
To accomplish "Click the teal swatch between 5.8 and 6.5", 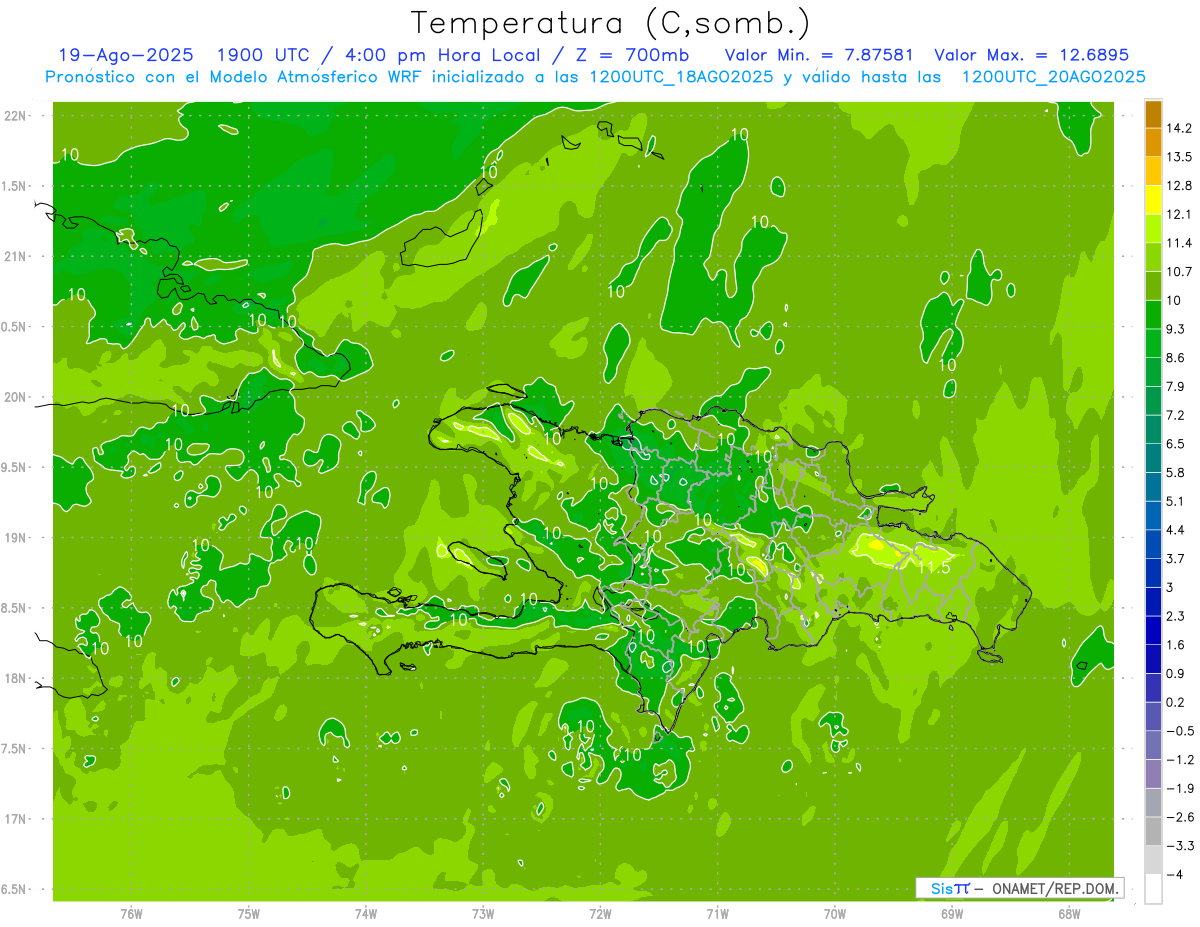I will [1153, 459].
